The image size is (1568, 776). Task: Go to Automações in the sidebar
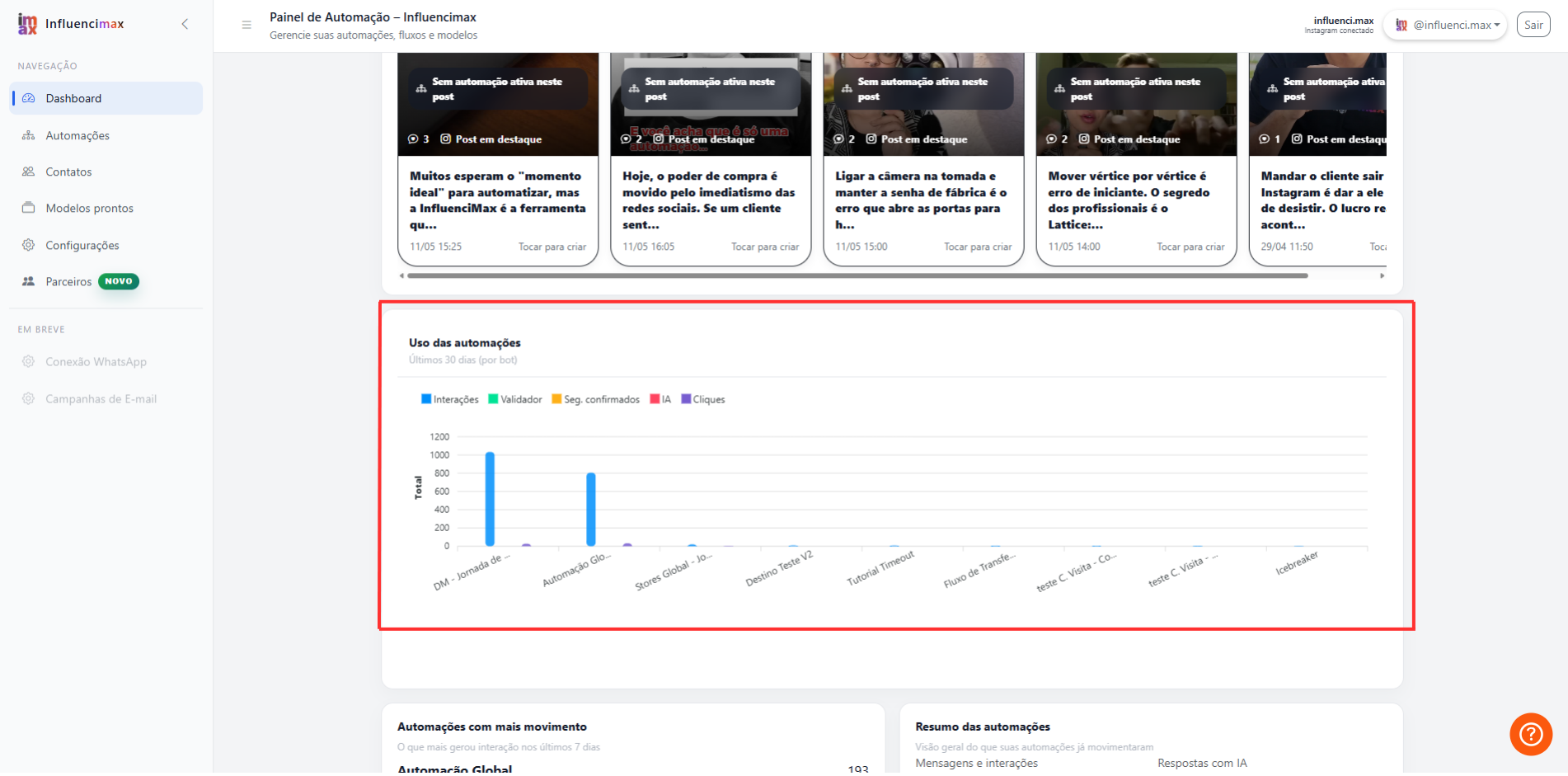pyautogui.click(x=77, y=135)
